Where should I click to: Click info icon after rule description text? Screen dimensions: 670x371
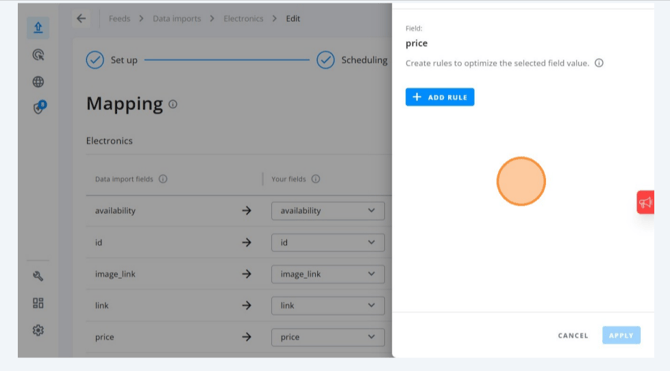click(599, 63)
